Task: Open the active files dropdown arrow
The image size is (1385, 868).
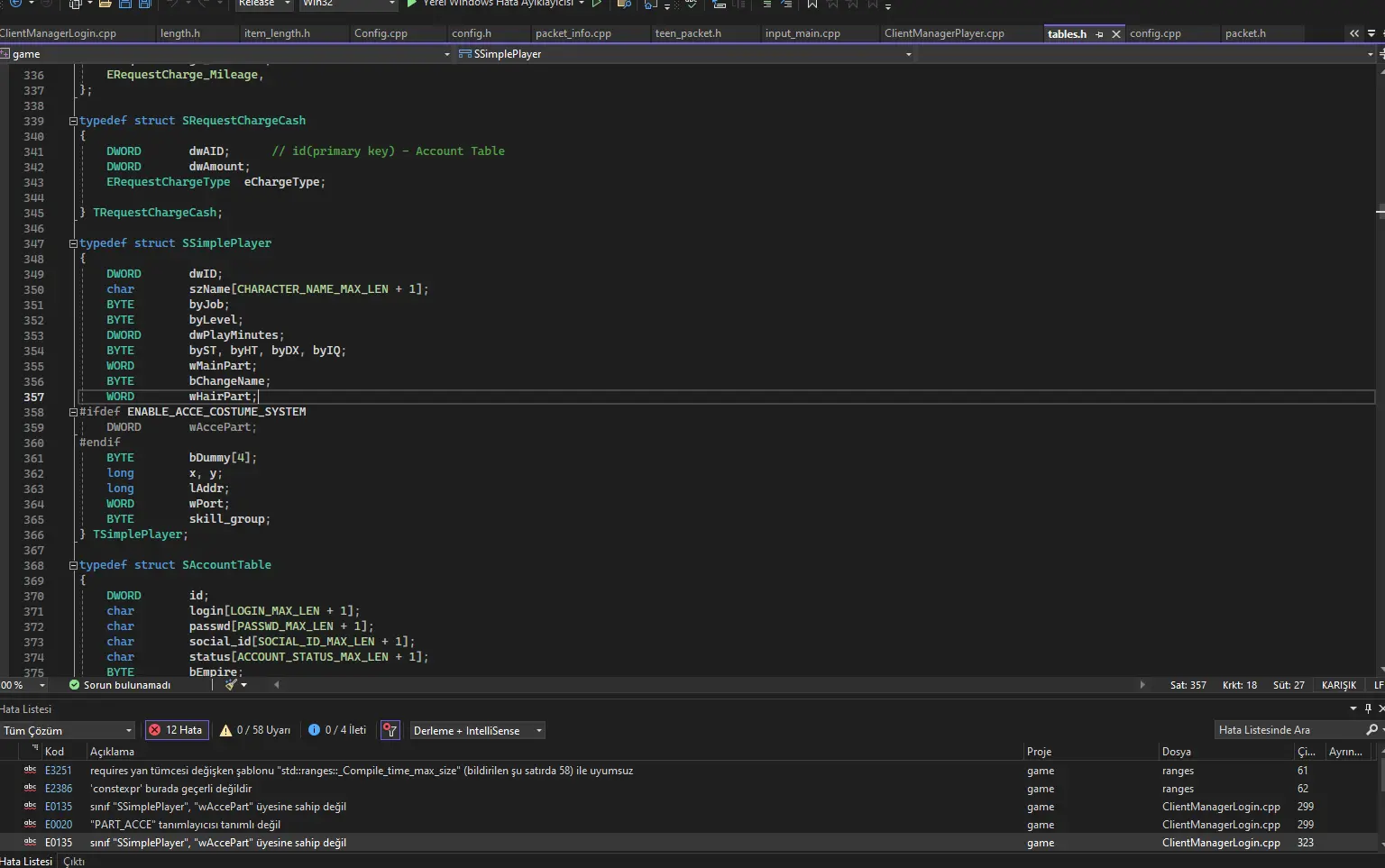Action: coord(1371,33)
